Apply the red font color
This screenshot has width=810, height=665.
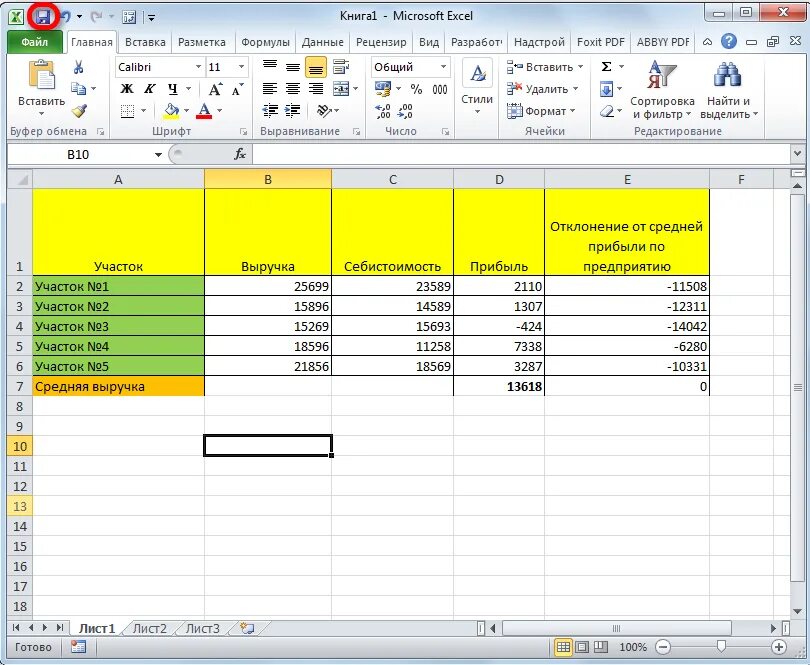click(x=204, y=111)
